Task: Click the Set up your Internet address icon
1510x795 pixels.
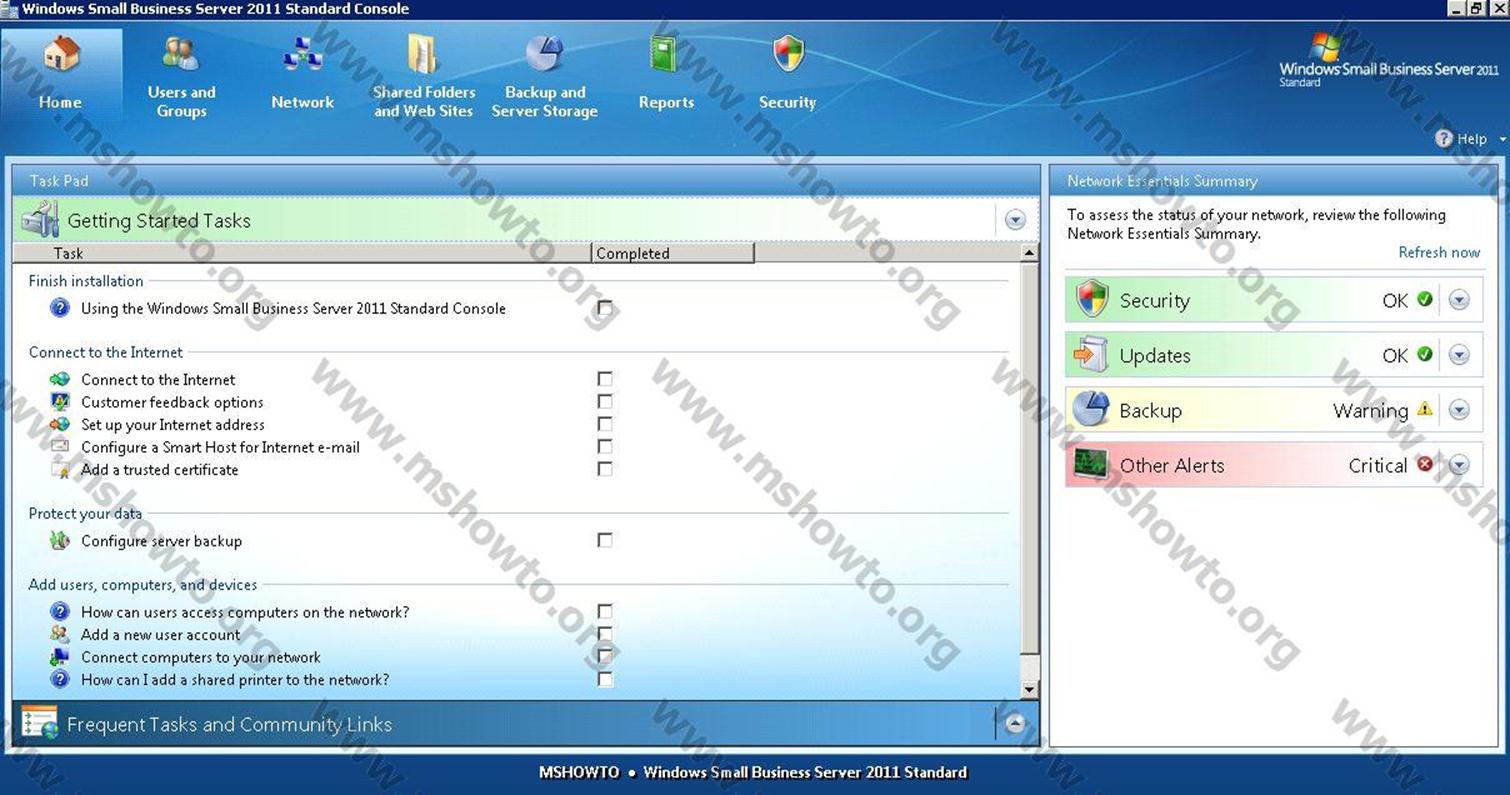Action: 60,424
